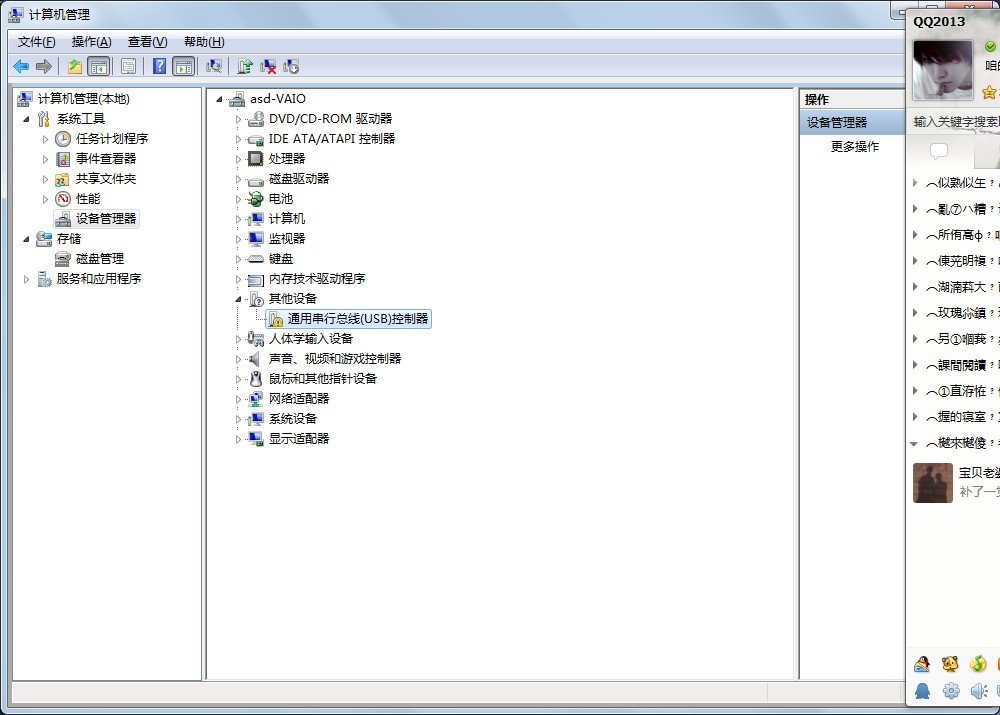This screenshot has height=715, width=1000.
Task: Open Help via blue question mark icon
Action: pos(159,66)
